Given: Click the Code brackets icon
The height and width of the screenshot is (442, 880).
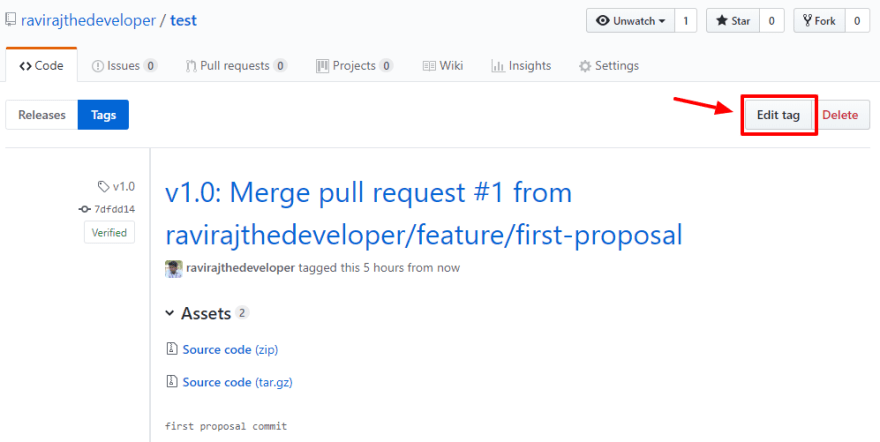Looking at the screenshot, I should click(25, 66).
